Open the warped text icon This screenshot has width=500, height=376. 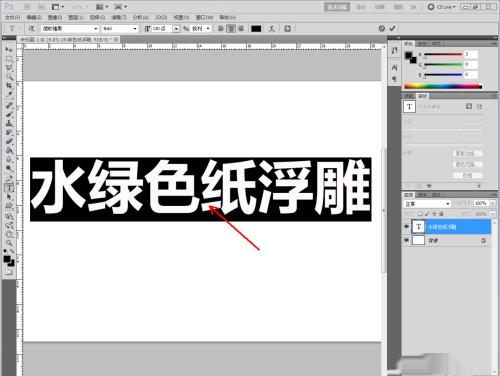[272, 29]
